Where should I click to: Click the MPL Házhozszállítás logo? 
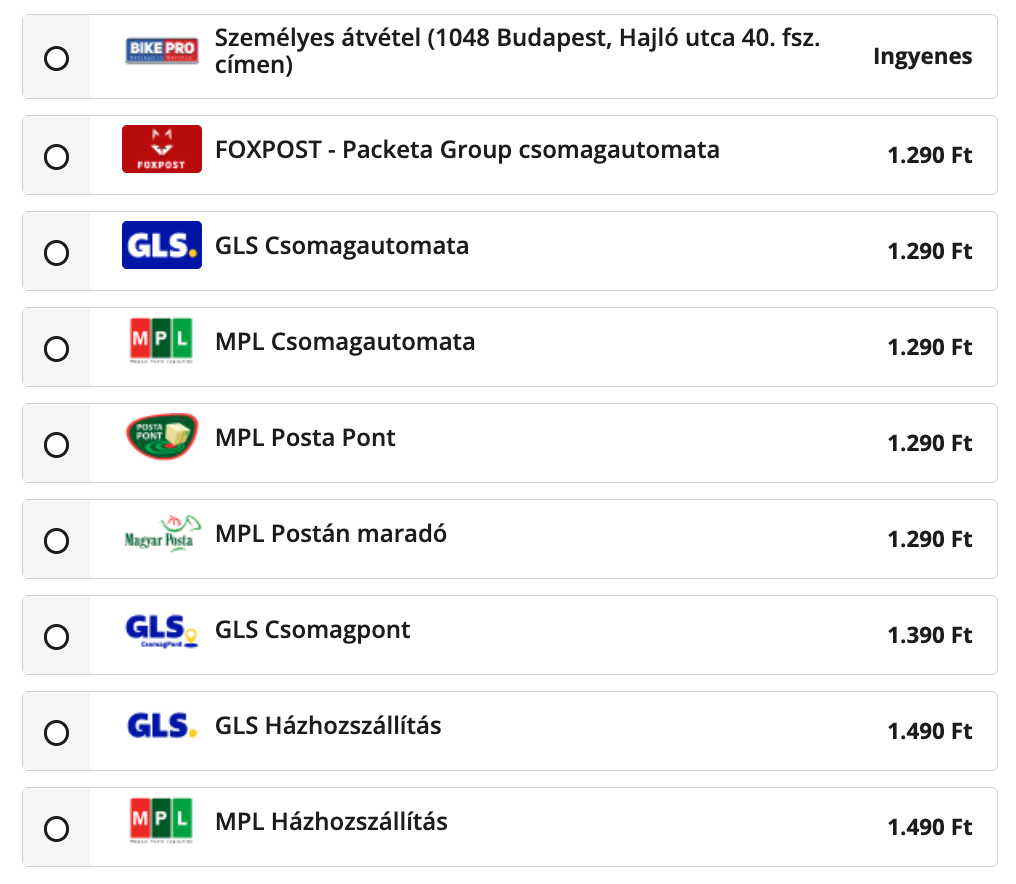[x=161, y=822]
